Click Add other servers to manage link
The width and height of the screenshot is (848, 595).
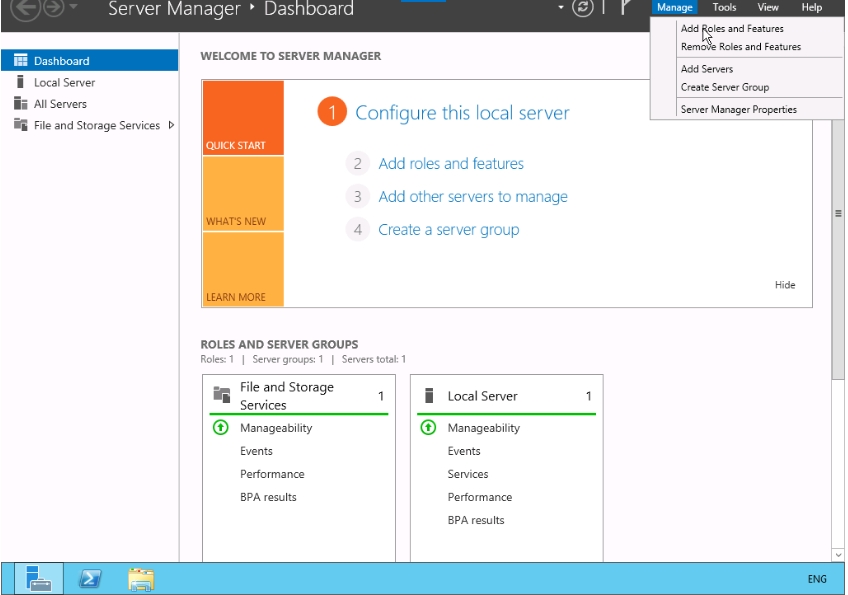coord(472,197)
